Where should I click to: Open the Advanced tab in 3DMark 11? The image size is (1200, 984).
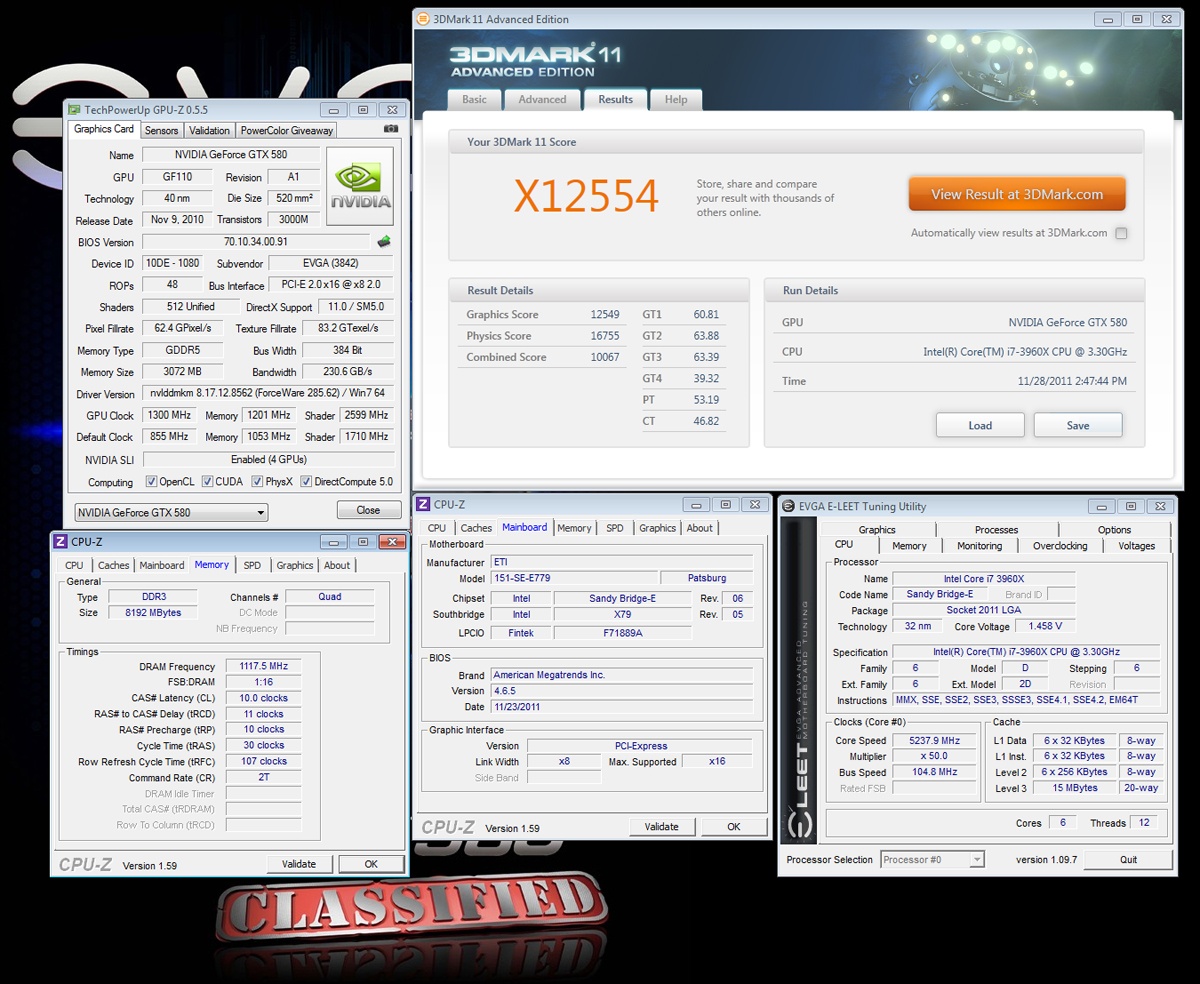pos(542,100)
